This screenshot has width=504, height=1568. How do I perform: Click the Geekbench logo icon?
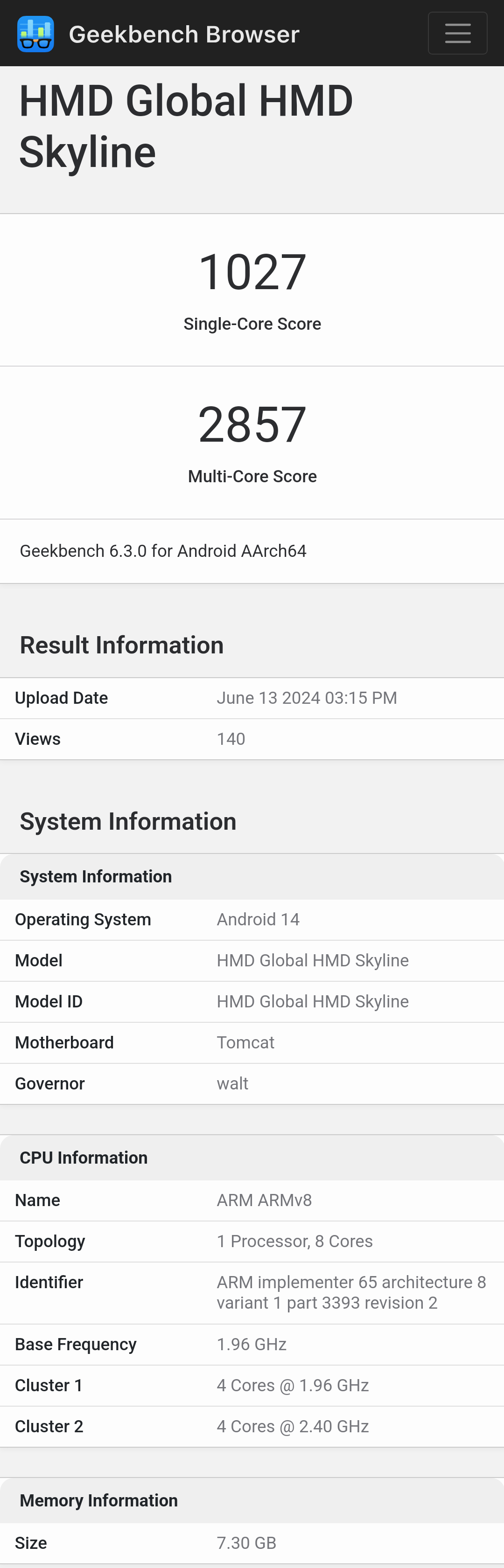36,34
